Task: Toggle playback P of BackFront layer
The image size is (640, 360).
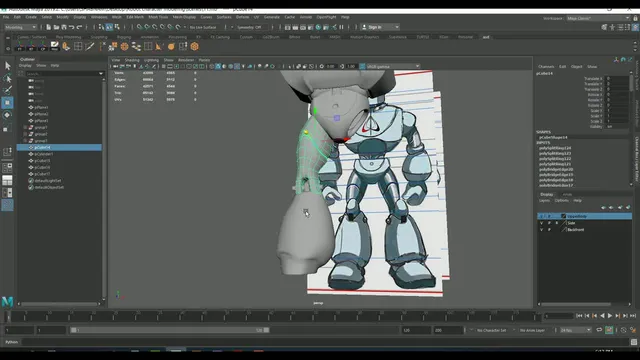Action: click(x=549, y=229)
